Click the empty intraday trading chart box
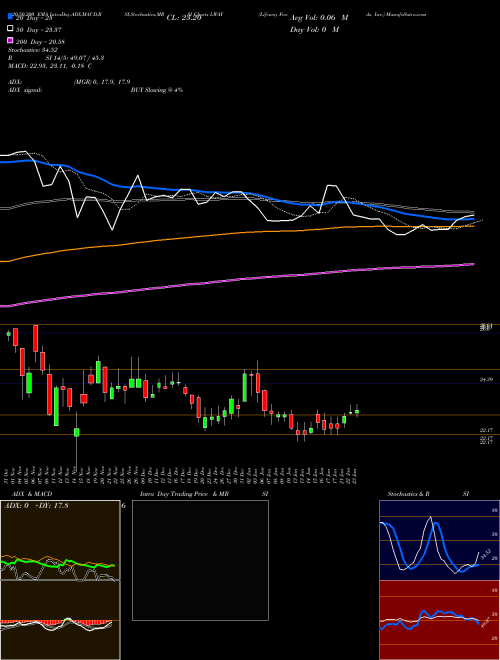This screenshot has width=500, height=660. pyautogui.click(x=200, y=560)
